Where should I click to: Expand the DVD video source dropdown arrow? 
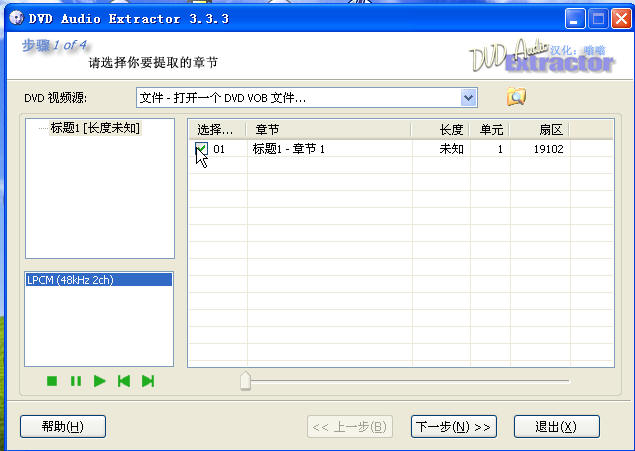click(469, 98)
